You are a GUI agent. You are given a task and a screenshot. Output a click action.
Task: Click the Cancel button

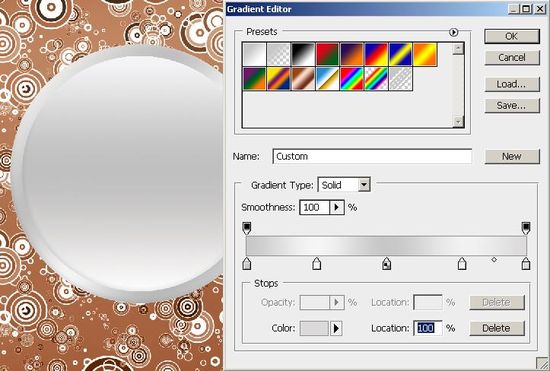(512, 58)
